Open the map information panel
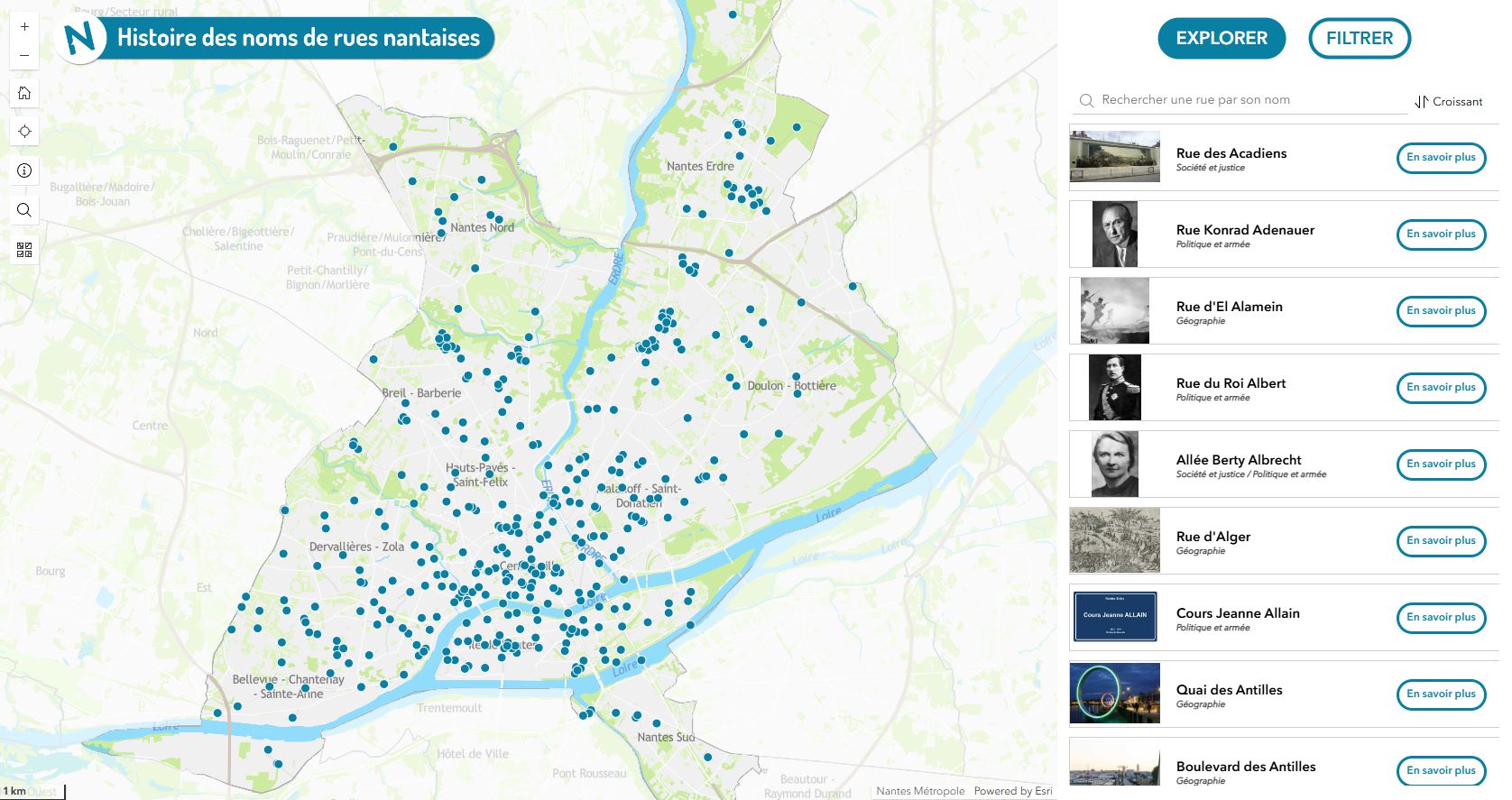1512x800 pixels. 24,170
